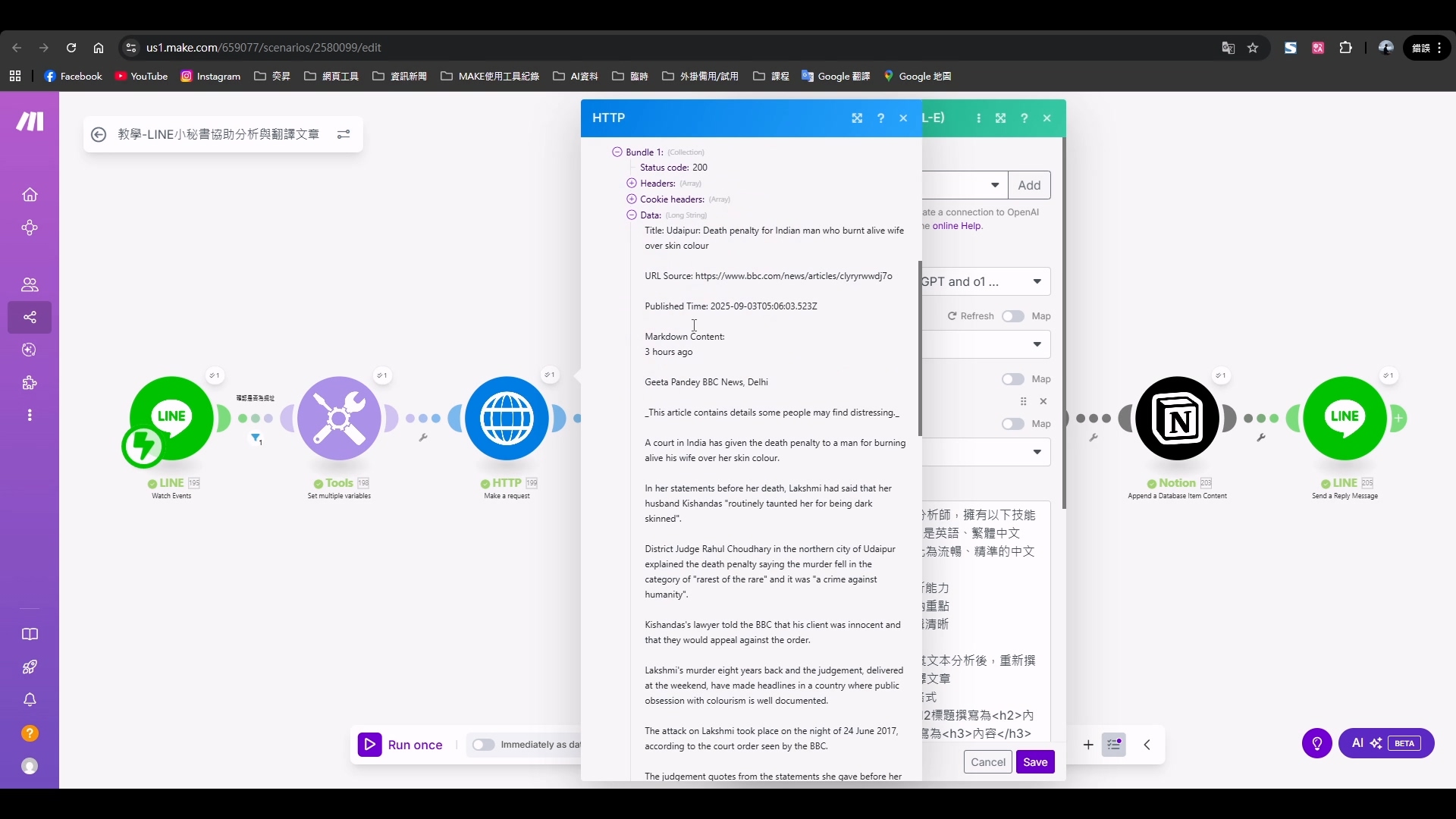Image resolution: width=1456 pixels, height=819 pixels.
Task: Open the dropdown below Refresh
Action: tap(986, 345)
